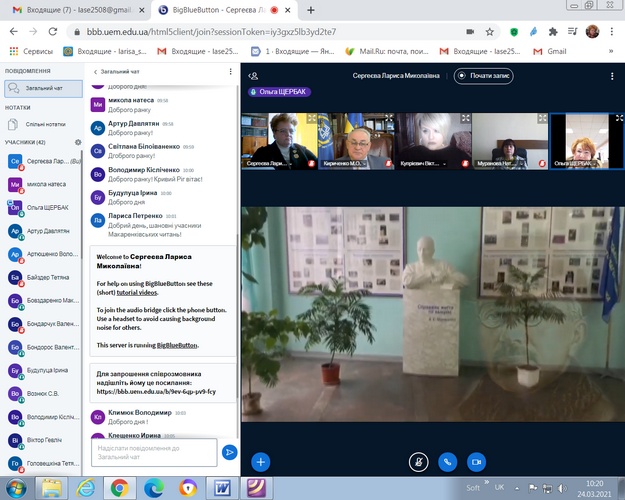This screenshot has height=500, width=625.
Task: Open meeting options menu at top right
Action: click(x=612, y=76)
